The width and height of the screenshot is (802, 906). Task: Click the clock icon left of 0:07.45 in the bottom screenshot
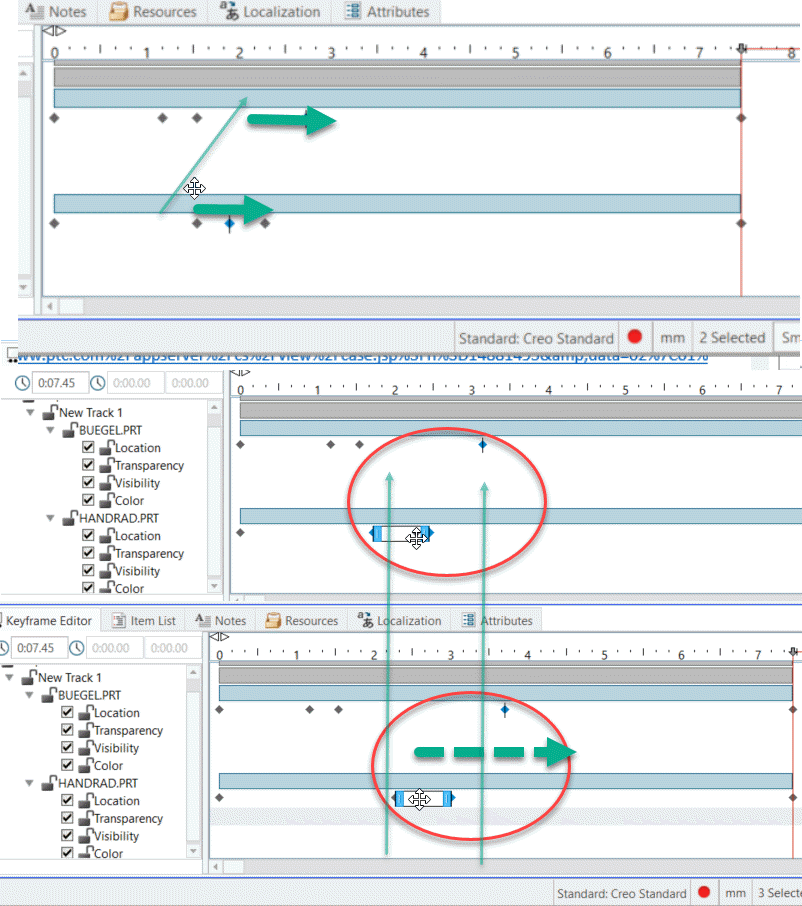3,648
